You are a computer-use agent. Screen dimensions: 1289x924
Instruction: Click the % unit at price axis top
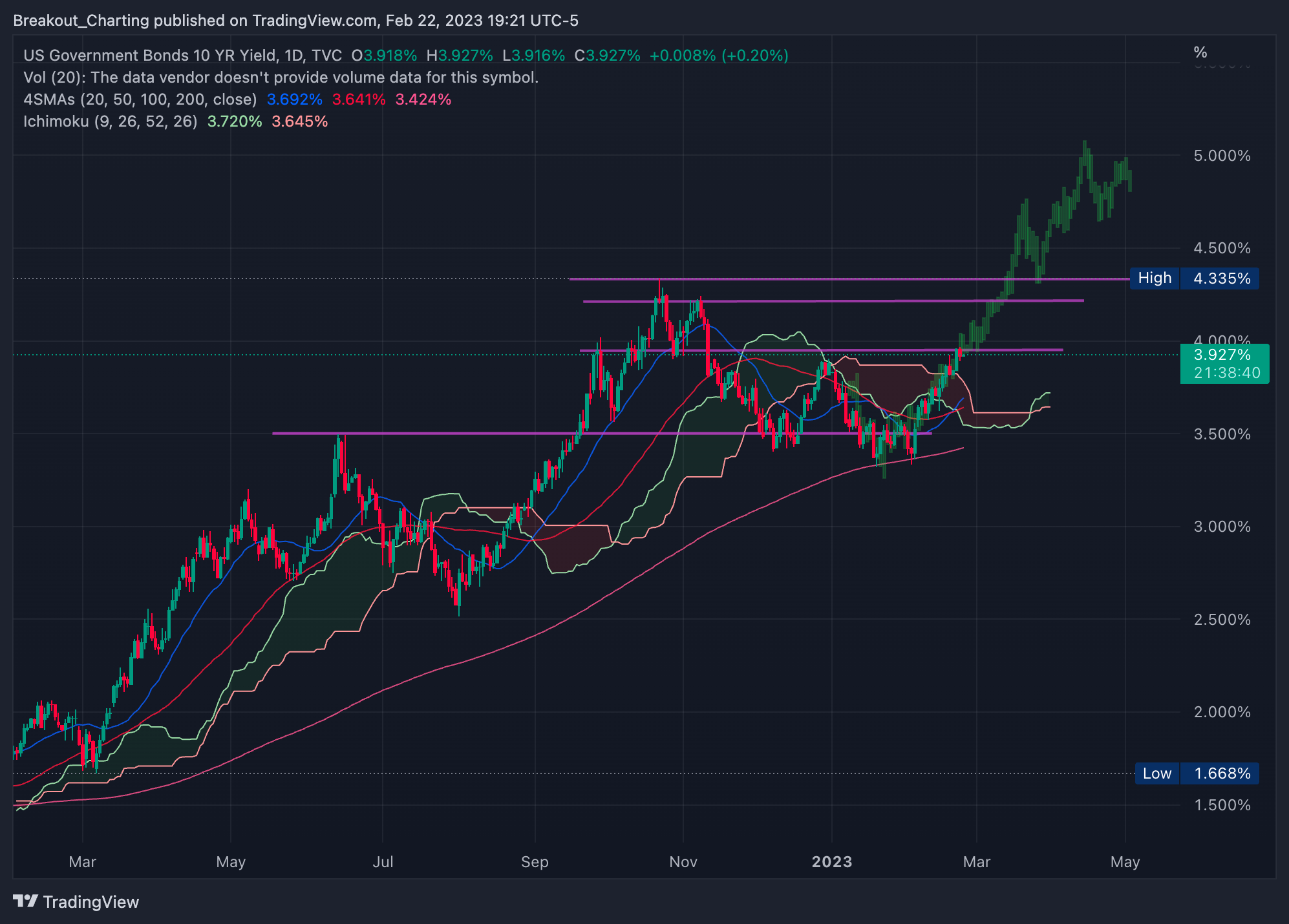pos(1200,52)
